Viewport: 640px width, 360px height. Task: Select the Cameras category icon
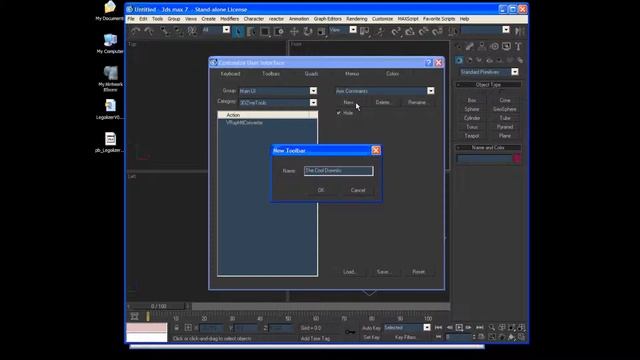click(489, 60)
